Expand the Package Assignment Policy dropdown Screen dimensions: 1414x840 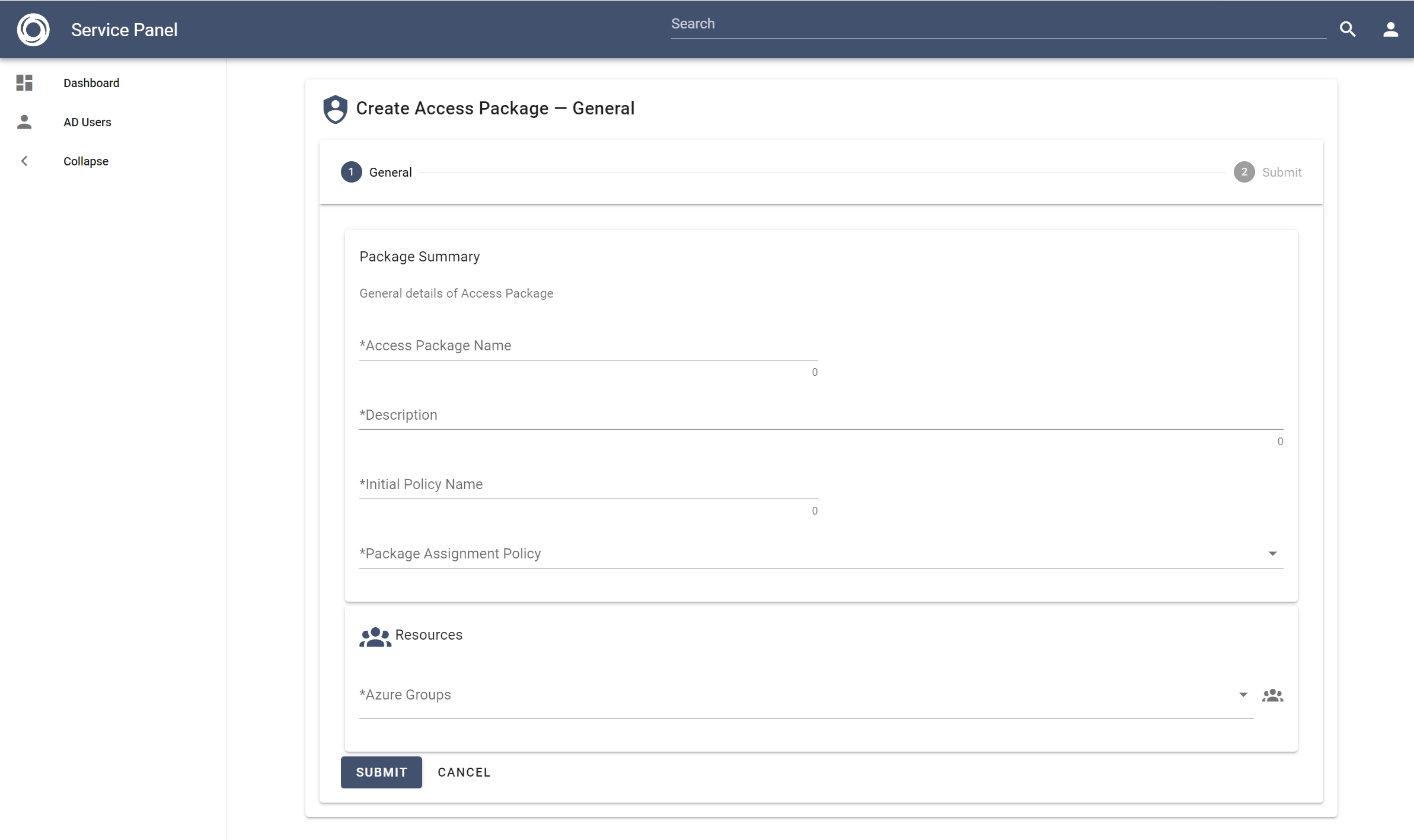pos(1272,554)
